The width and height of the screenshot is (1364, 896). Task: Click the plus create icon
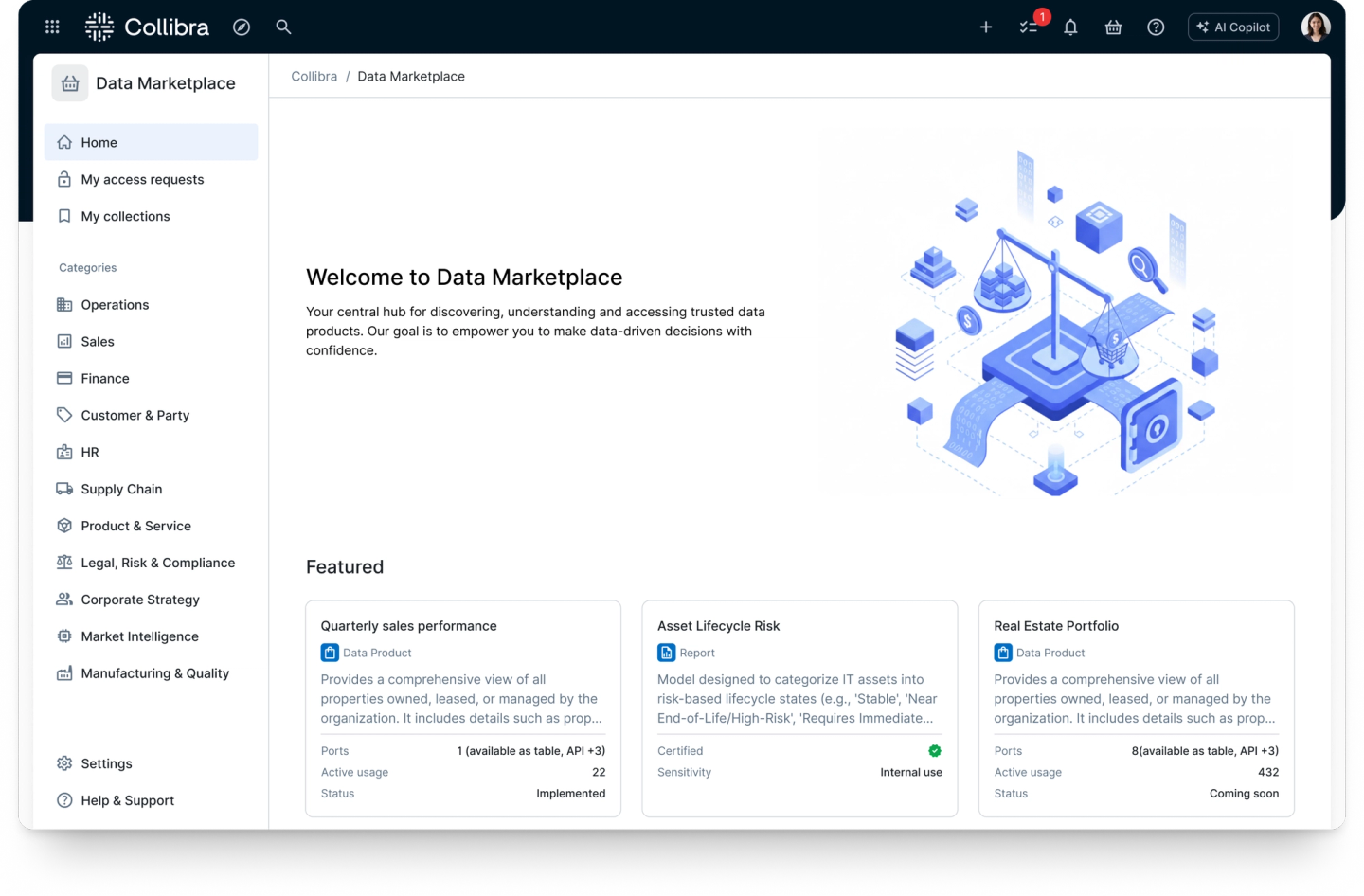985,27
